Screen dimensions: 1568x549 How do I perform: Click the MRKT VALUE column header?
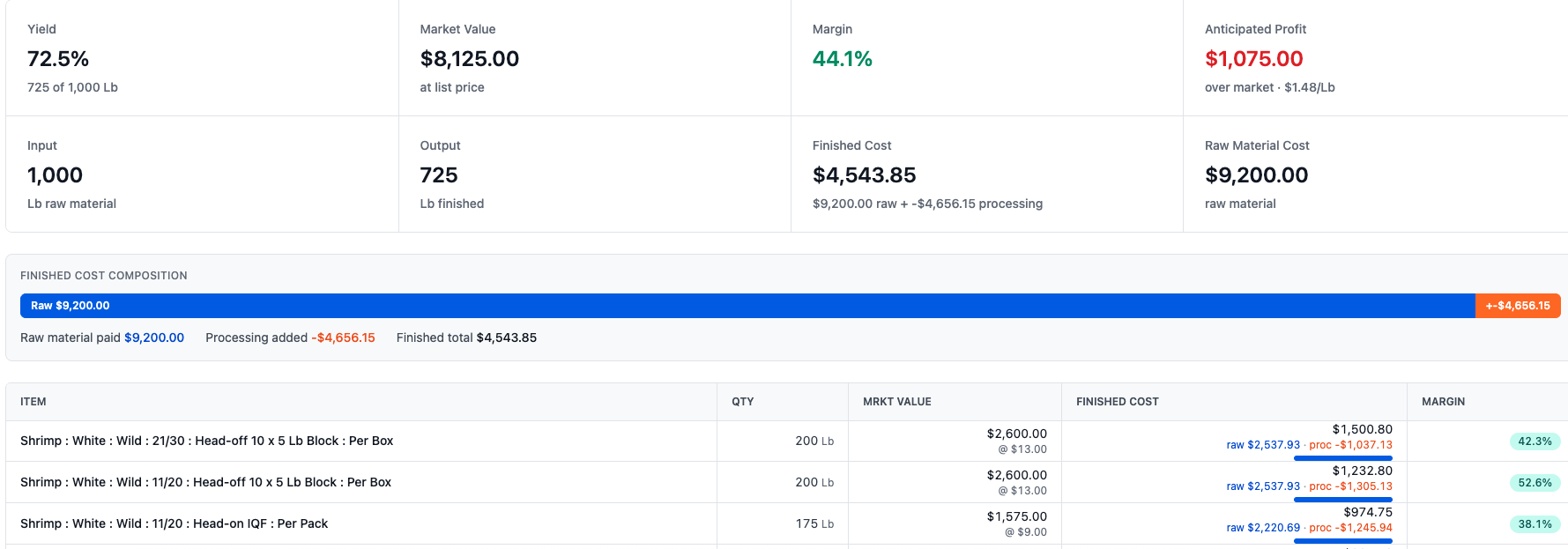pyautogui.click(x=897, y=402)
